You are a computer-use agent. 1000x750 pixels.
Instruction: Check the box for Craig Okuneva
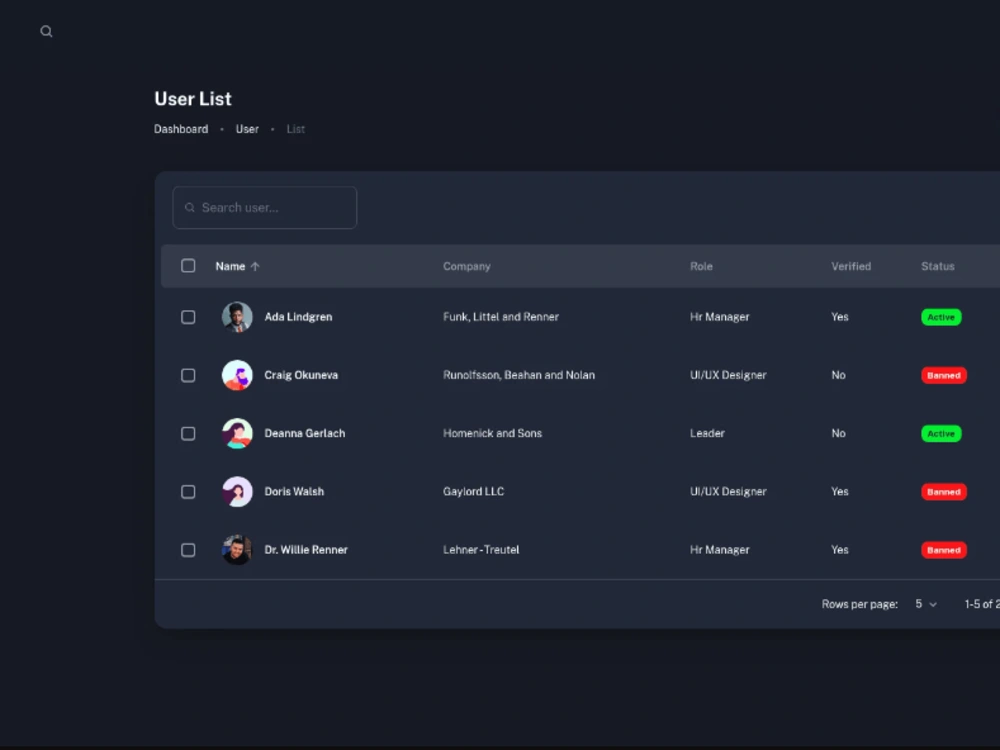click(188, 375)
